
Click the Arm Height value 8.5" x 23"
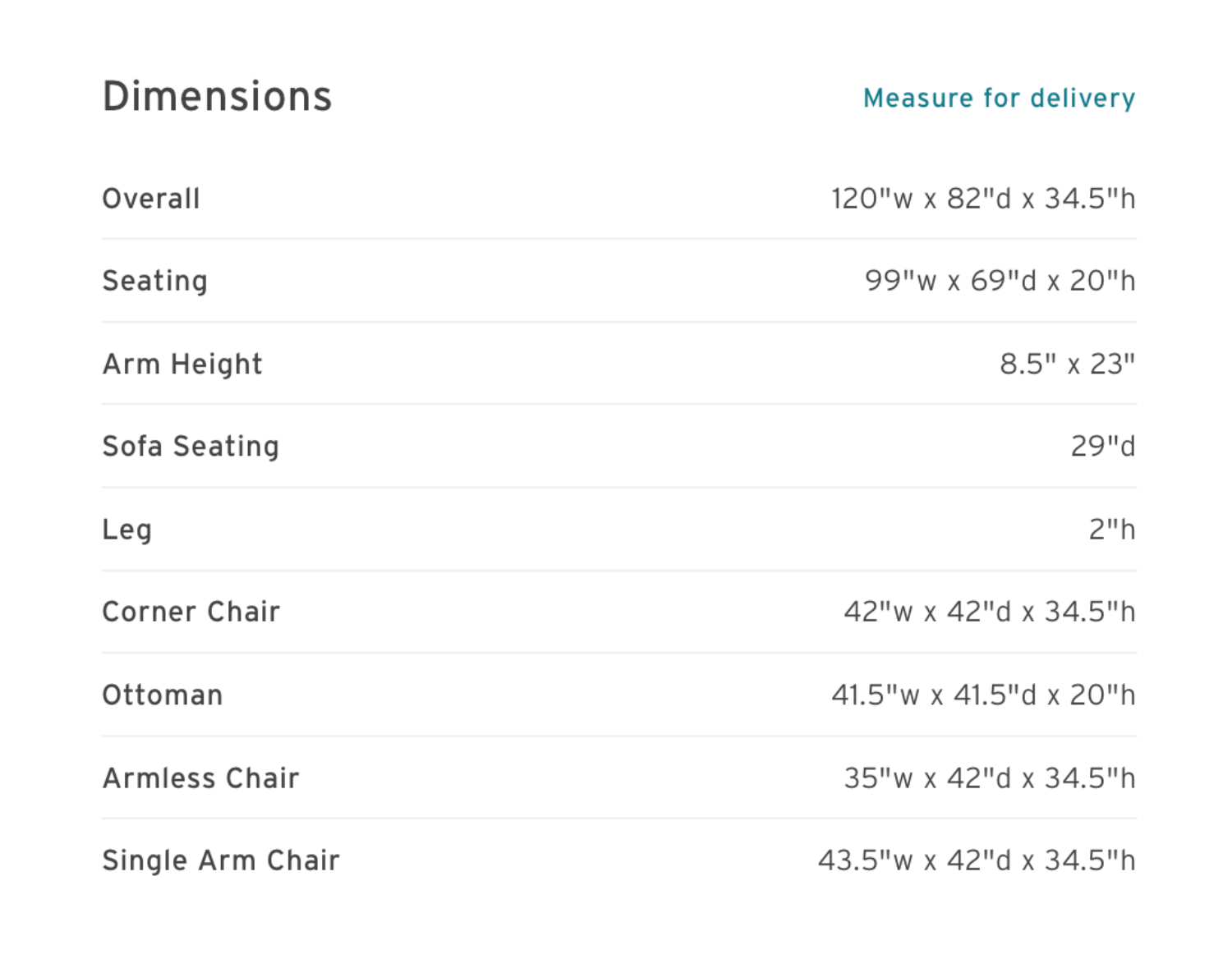(x=1067, y=364)
